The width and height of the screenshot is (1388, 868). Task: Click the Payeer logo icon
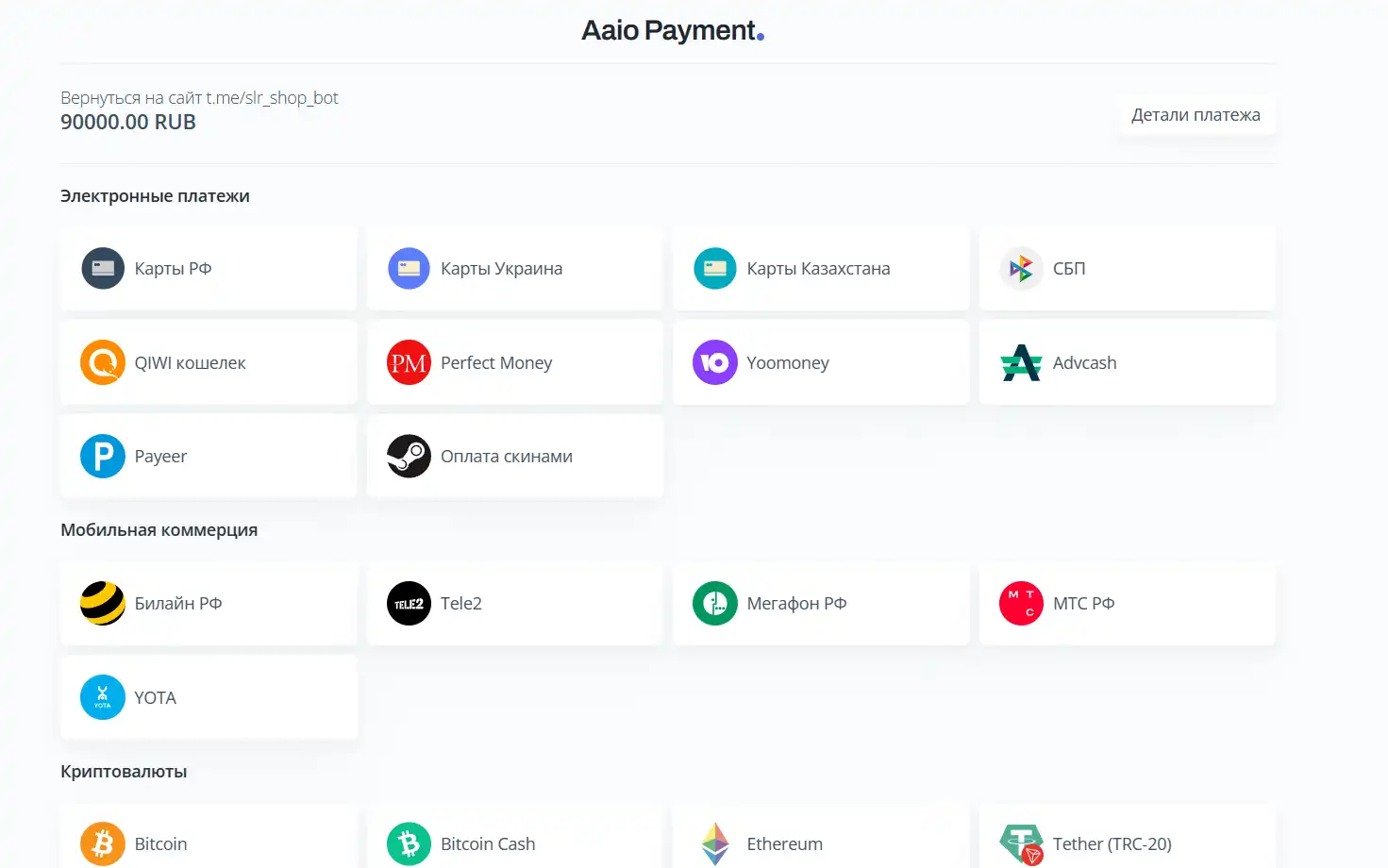coord(103,456)
